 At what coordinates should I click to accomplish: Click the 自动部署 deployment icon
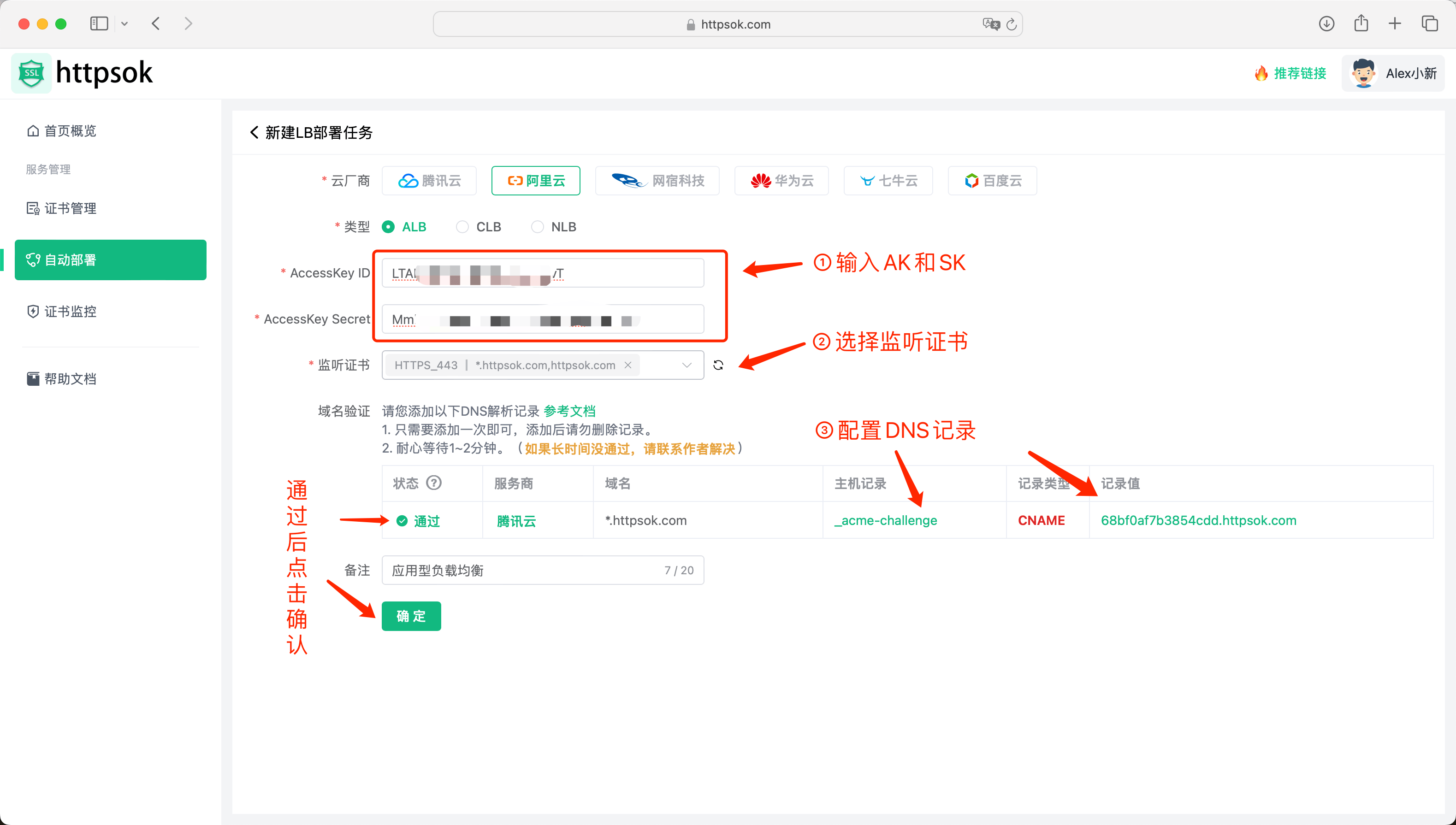click(x=33, y=260)
